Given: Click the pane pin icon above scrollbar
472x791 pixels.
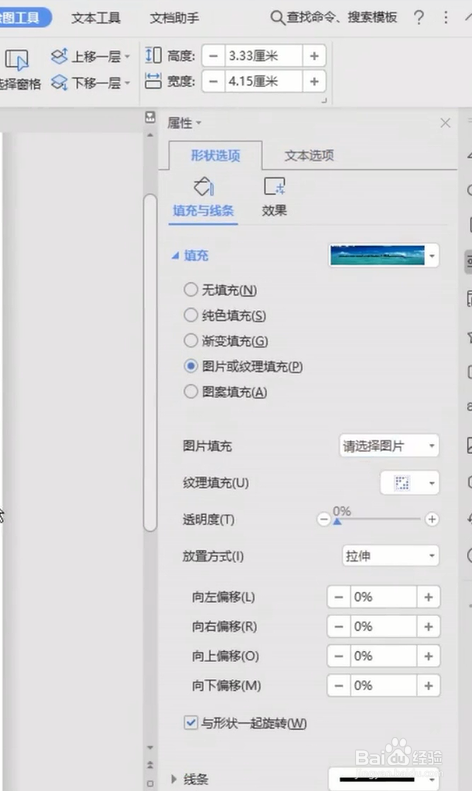Looking at the screenshot, I should pos(150,117).
